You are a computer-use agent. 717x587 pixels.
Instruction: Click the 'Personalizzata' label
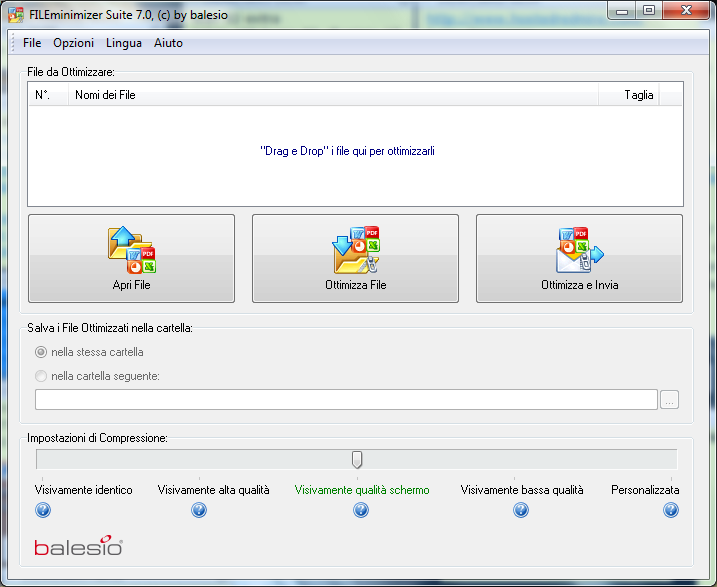click(x=645, y=490)
